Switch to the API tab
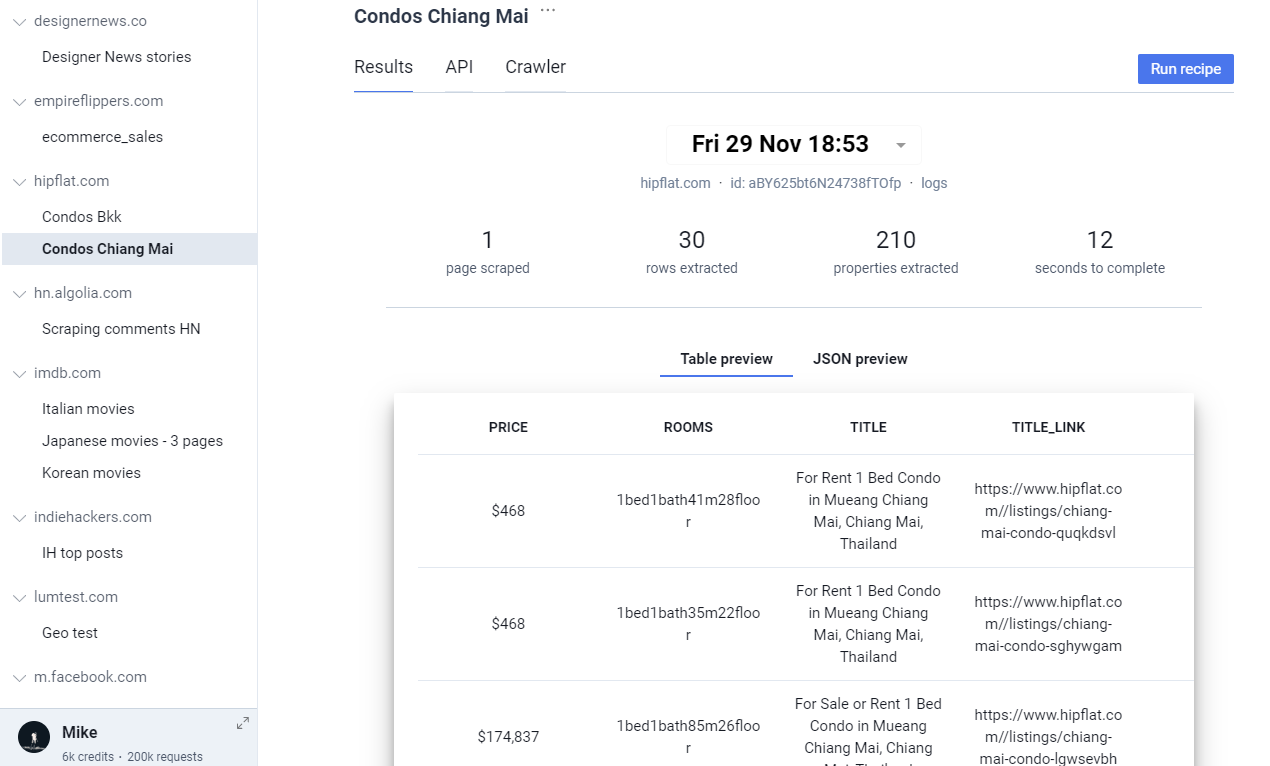1270x766 pixels. point(459,67)
